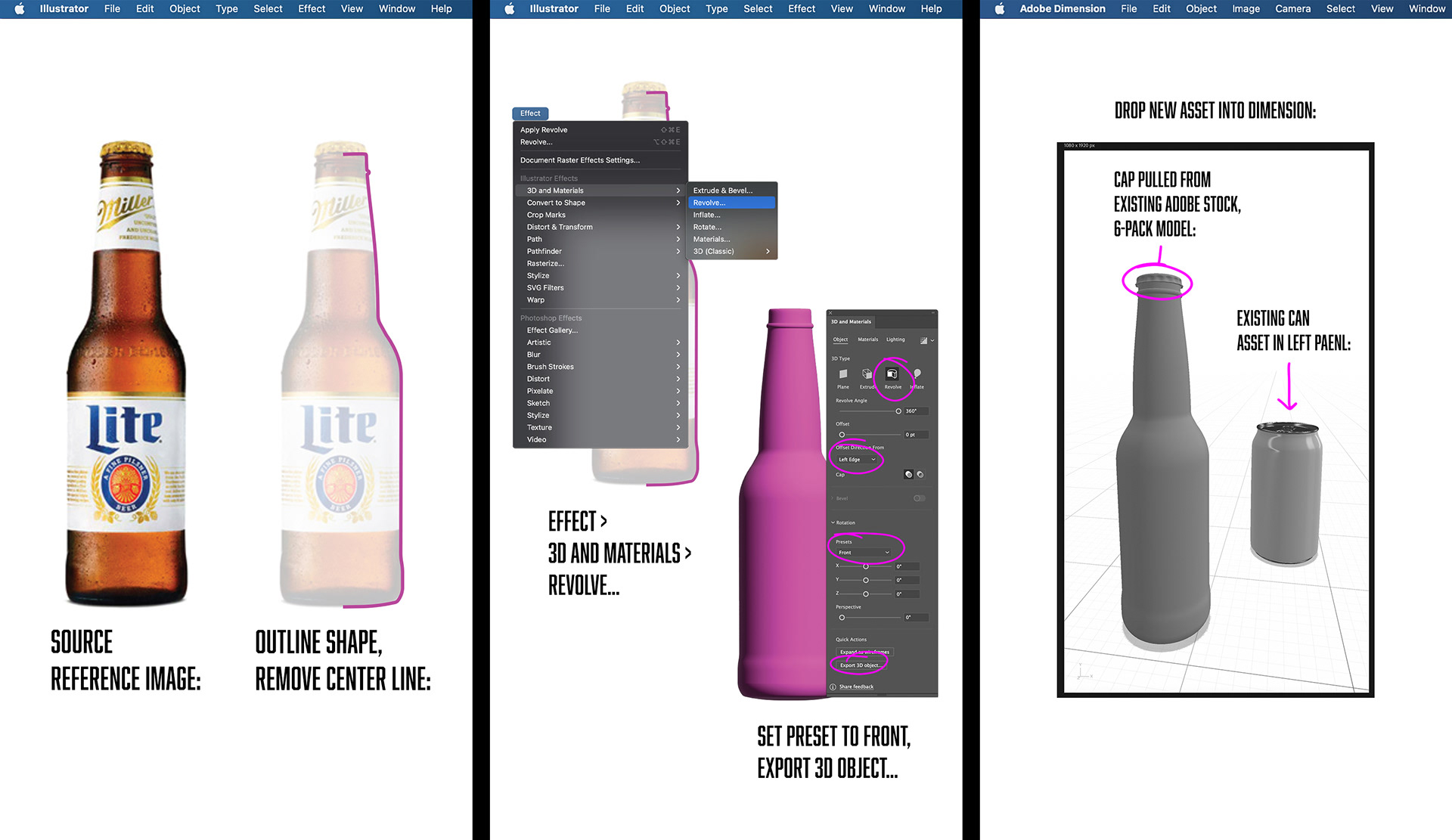Open Window menu in middle Illustrator bar

886,9
